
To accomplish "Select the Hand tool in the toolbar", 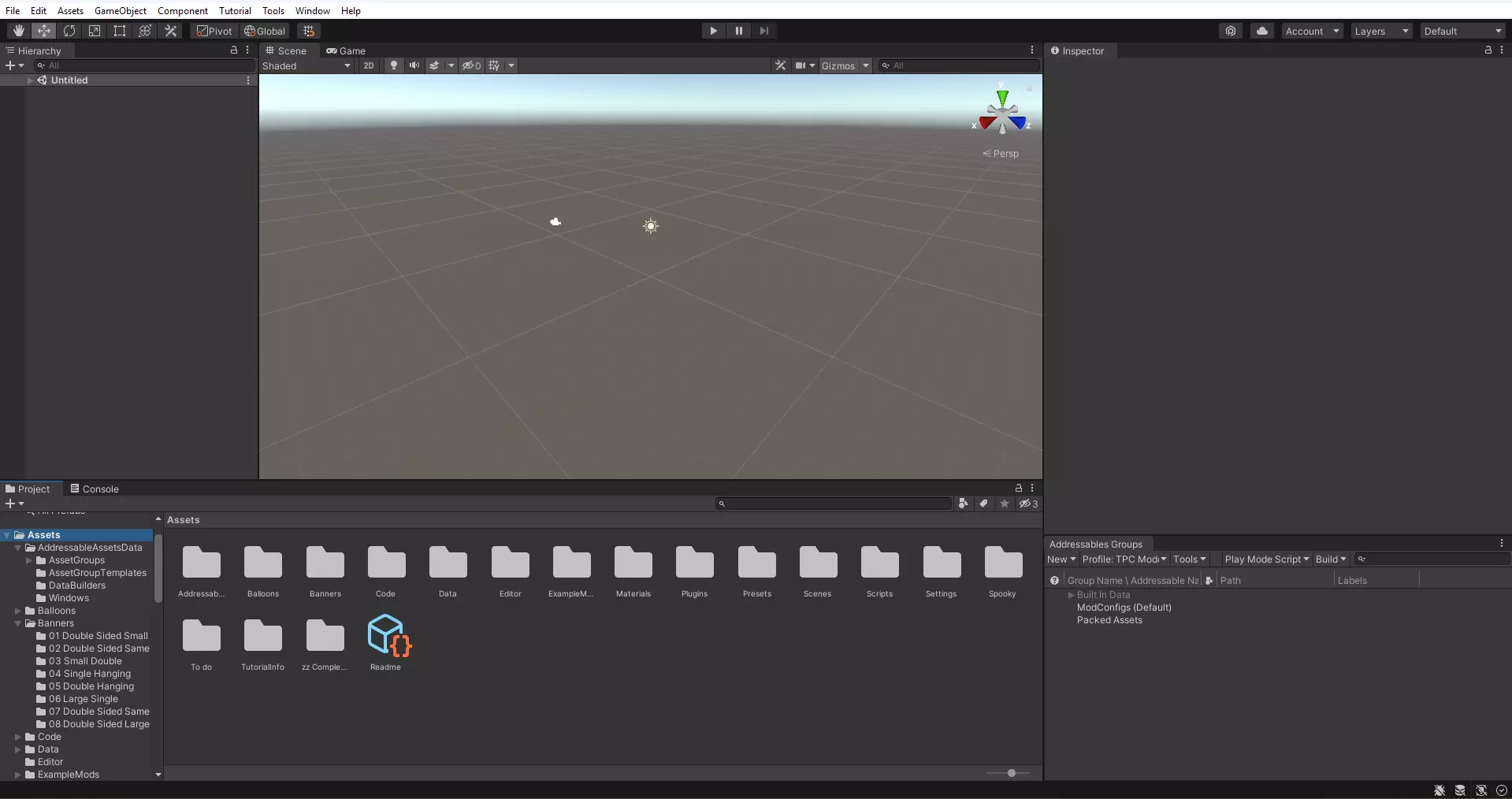I will click(x=18, y=31).
